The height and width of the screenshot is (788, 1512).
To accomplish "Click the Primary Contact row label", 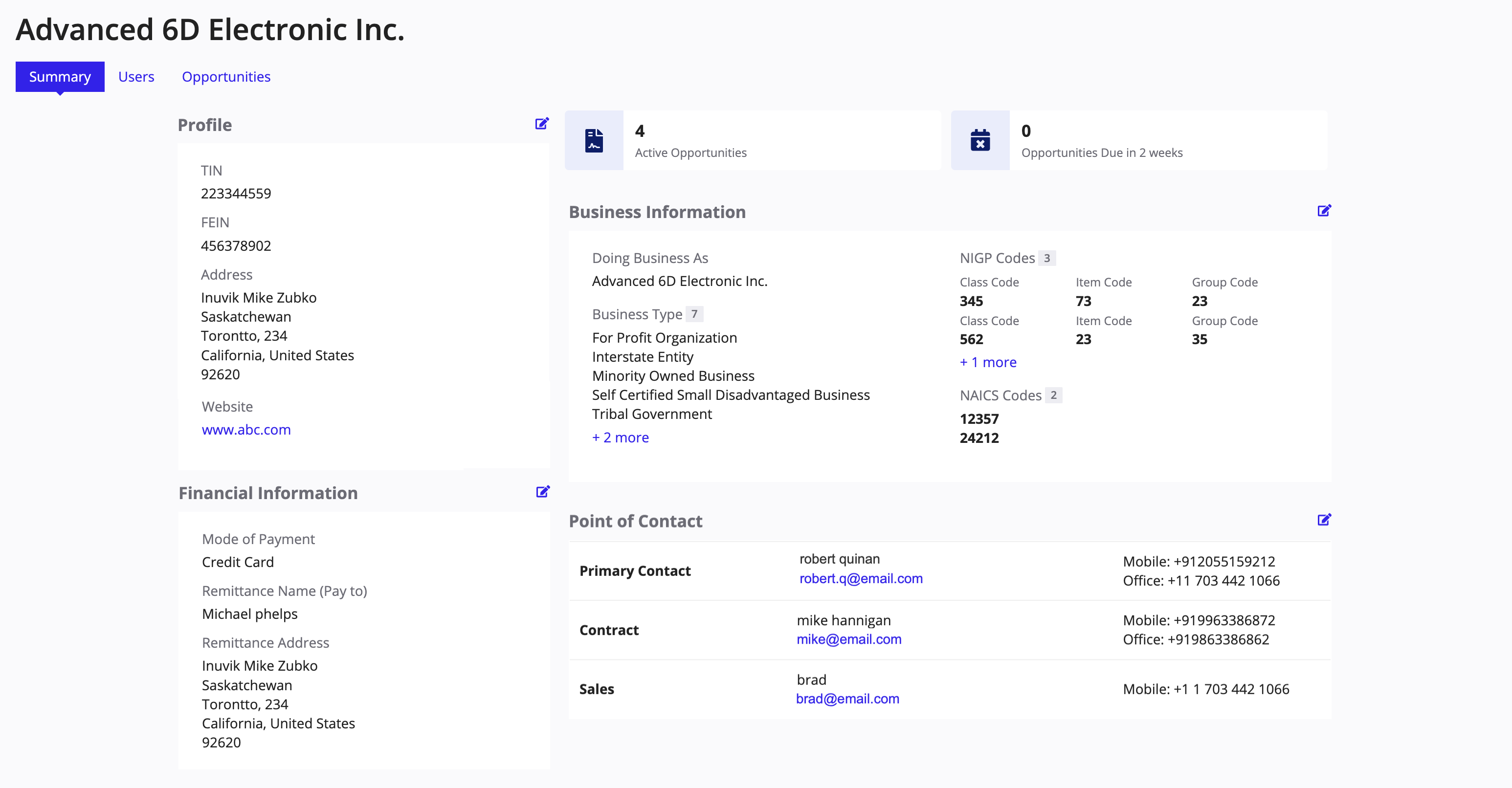I will (x=635, y=571).
